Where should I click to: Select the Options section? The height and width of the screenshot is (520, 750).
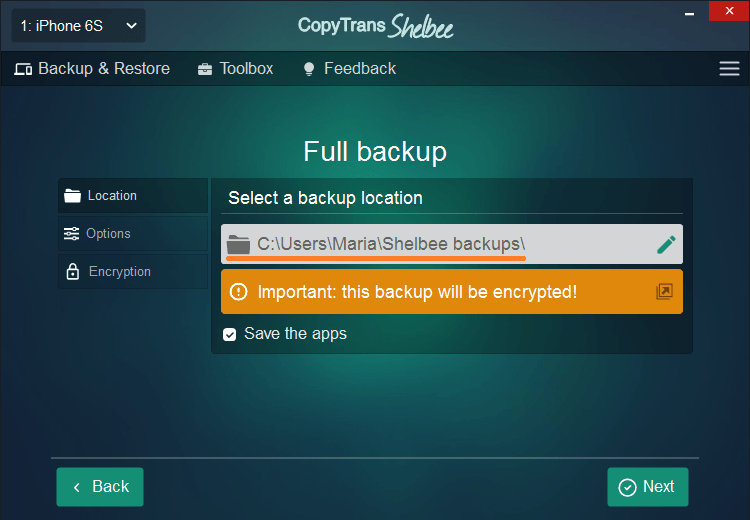point(133,233)
